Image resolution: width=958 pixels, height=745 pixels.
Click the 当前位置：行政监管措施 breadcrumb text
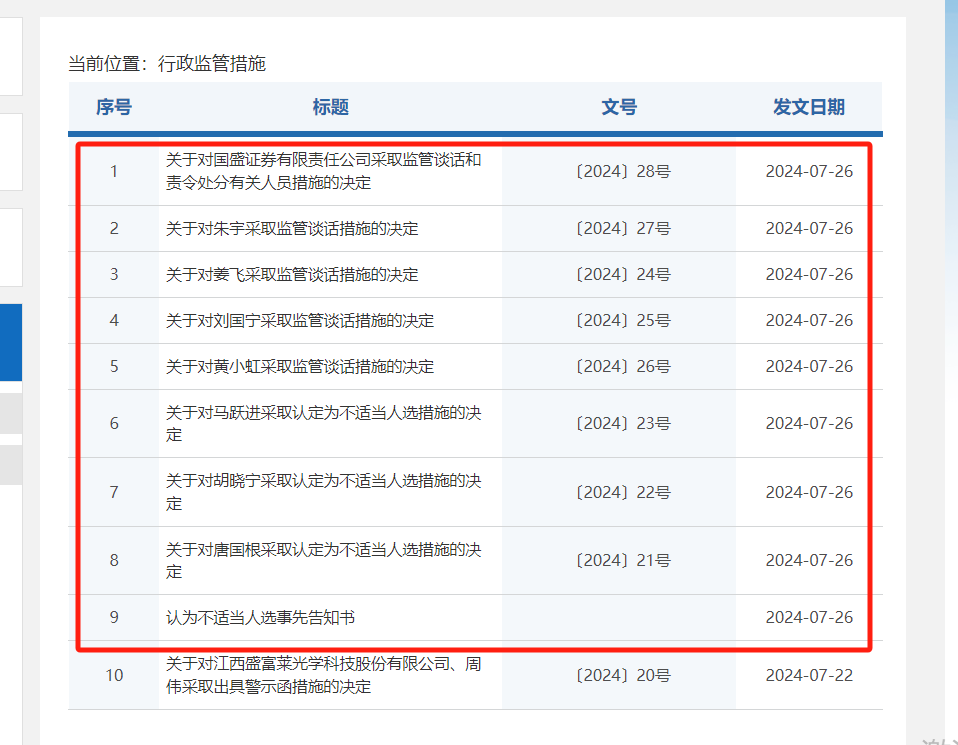pos(167,64)
